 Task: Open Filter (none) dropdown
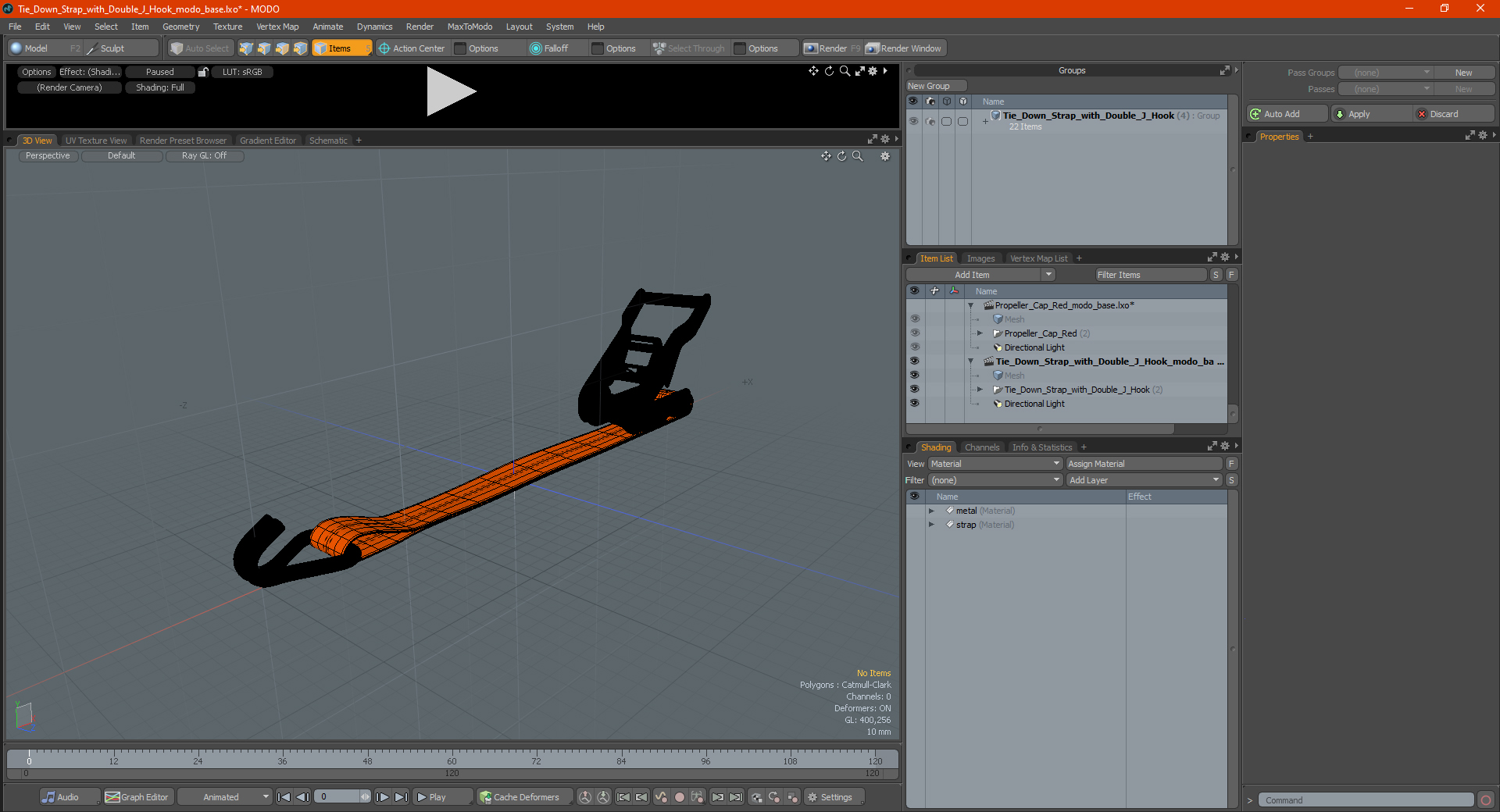[x=995, y=480]
